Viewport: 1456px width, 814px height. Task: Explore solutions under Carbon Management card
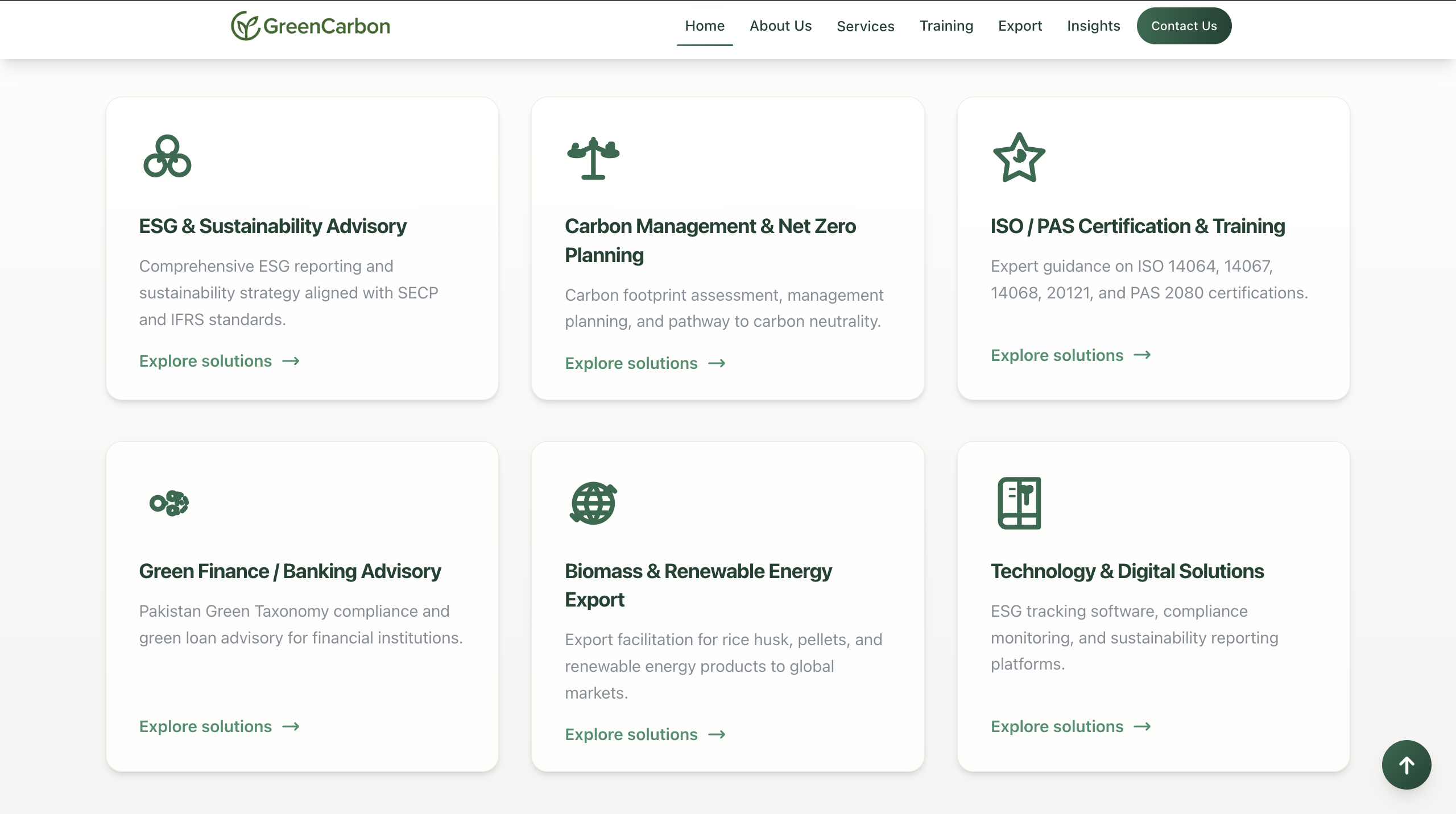pos(645,363)
